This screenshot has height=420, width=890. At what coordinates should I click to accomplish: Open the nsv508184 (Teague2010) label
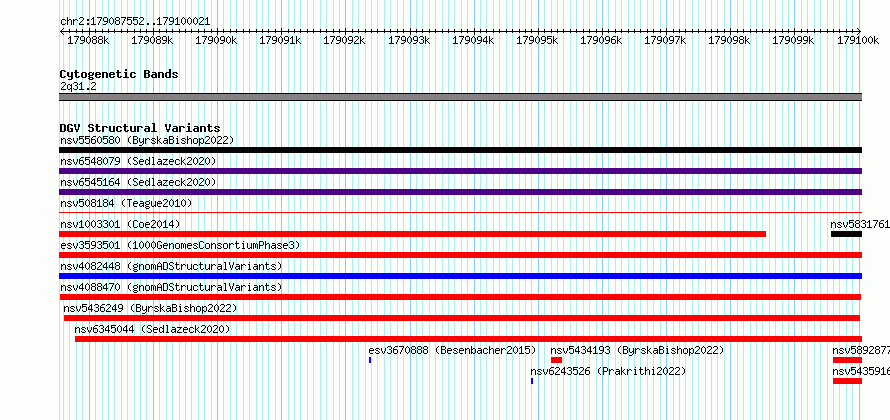coord(126,203)
